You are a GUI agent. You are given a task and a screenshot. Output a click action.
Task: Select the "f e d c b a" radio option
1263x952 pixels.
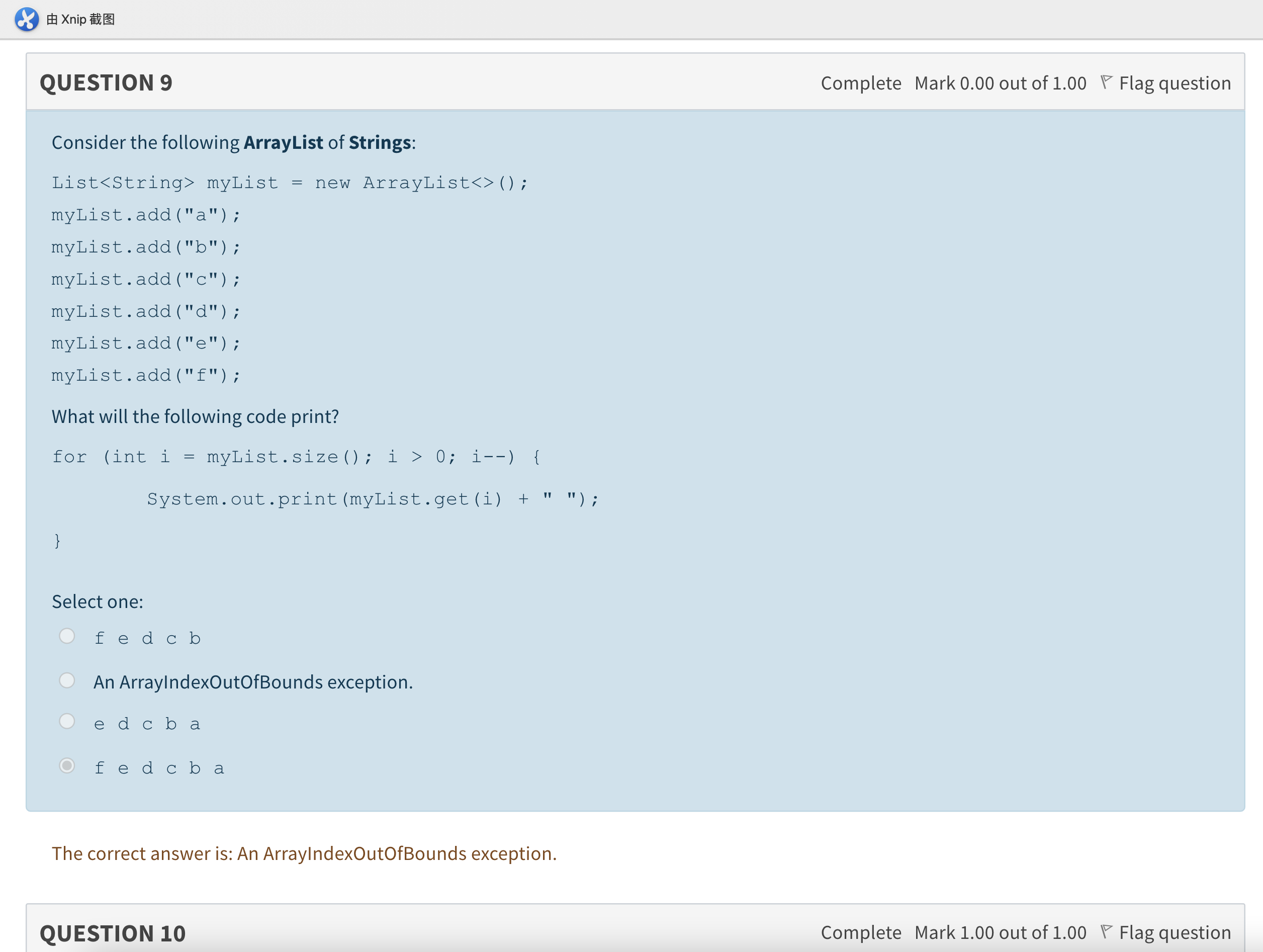(x=67, y=765)
